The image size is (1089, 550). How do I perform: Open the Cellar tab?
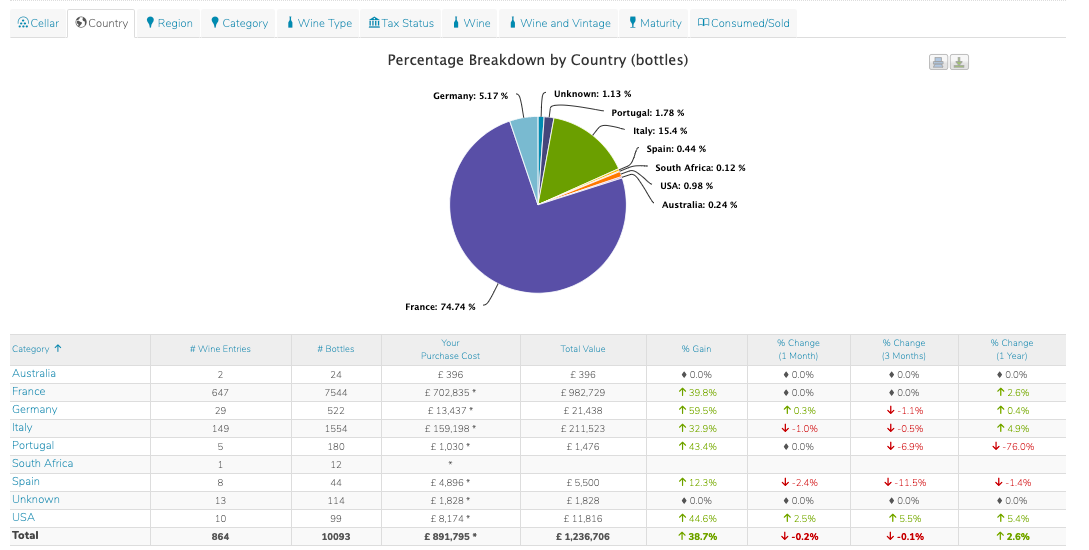tap(39, 23)
